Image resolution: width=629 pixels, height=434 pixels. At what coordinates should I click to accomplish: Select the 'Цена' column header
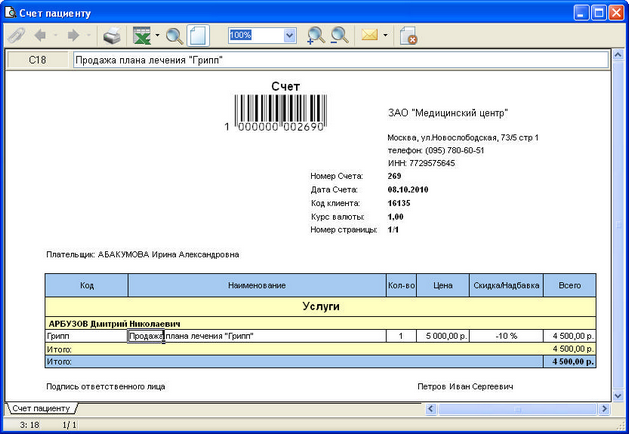(x=443, y=286)
